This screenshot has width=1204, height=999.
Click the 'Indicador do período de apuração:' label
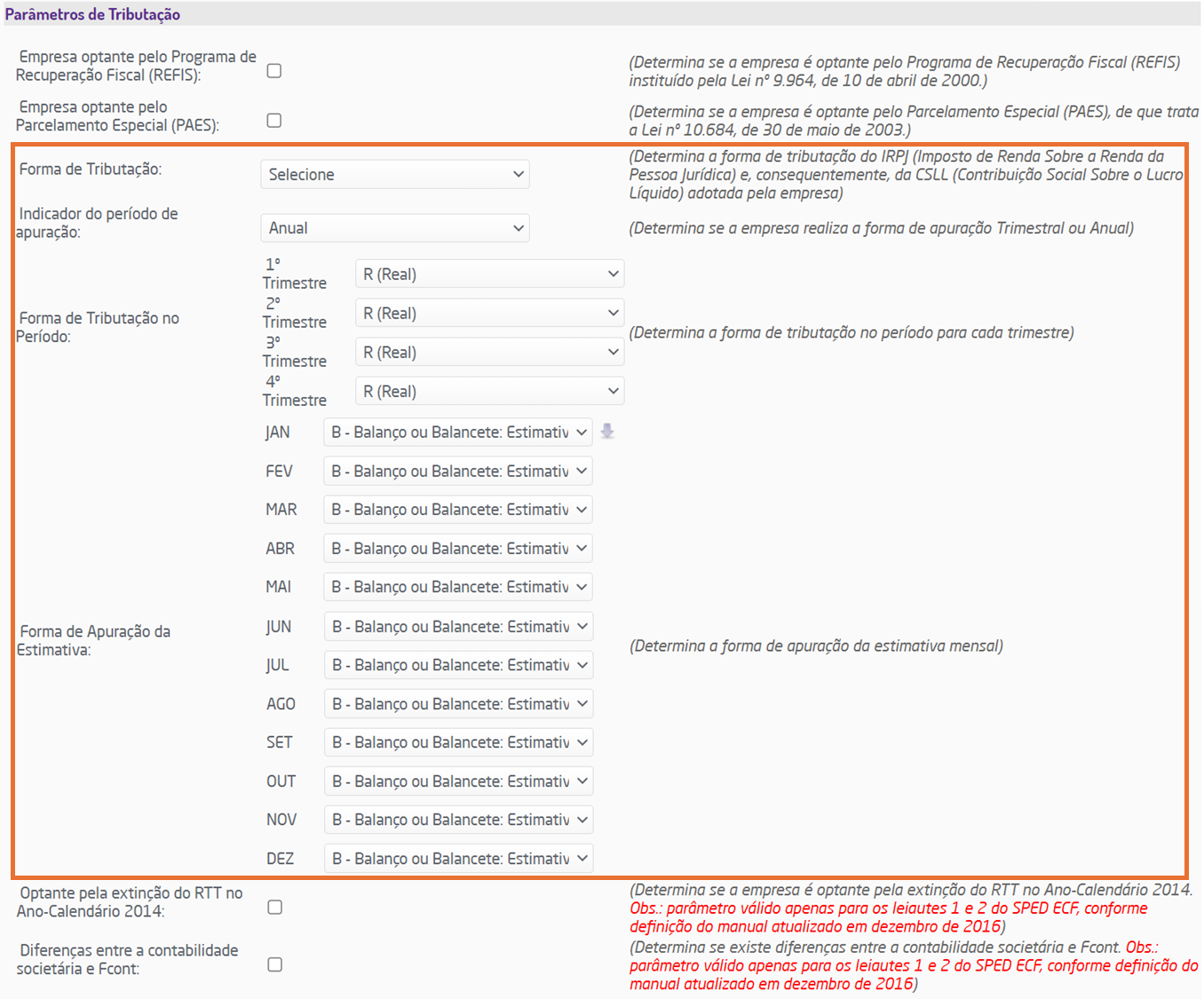98,223
